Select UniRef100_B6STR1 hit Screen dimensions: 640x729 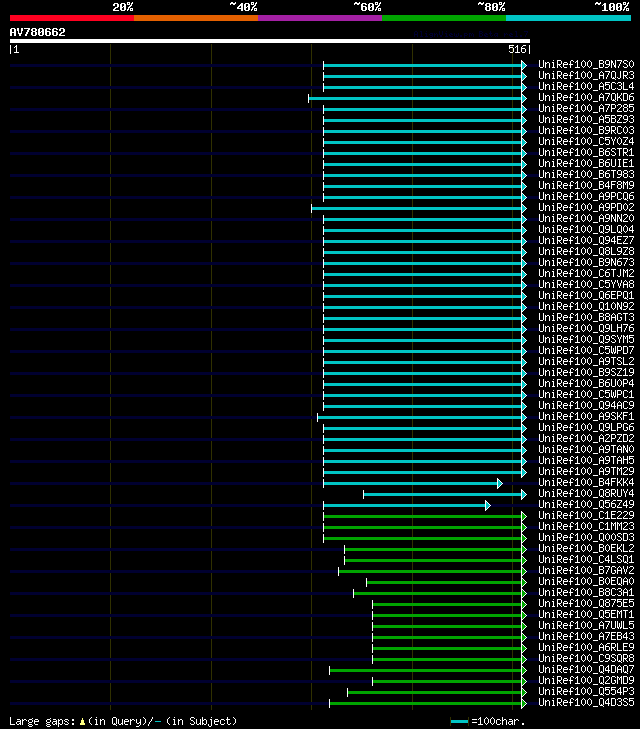pos(586,152)
